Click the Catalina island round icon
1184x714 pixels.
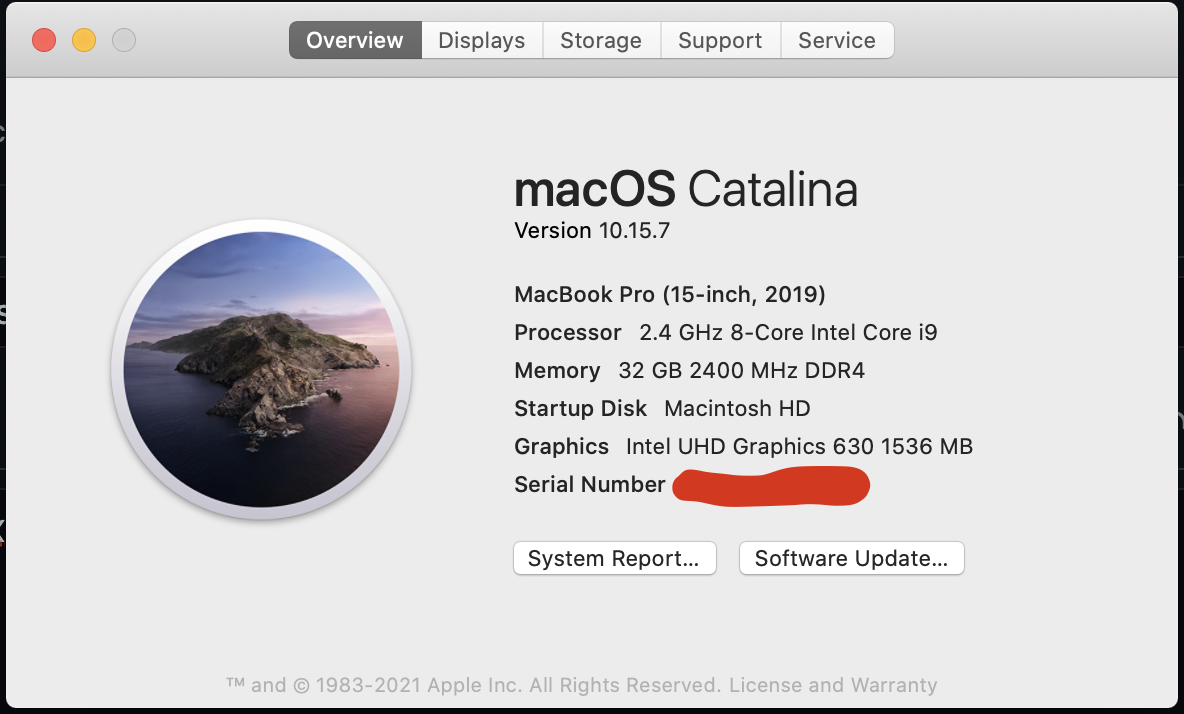[261, 369]
